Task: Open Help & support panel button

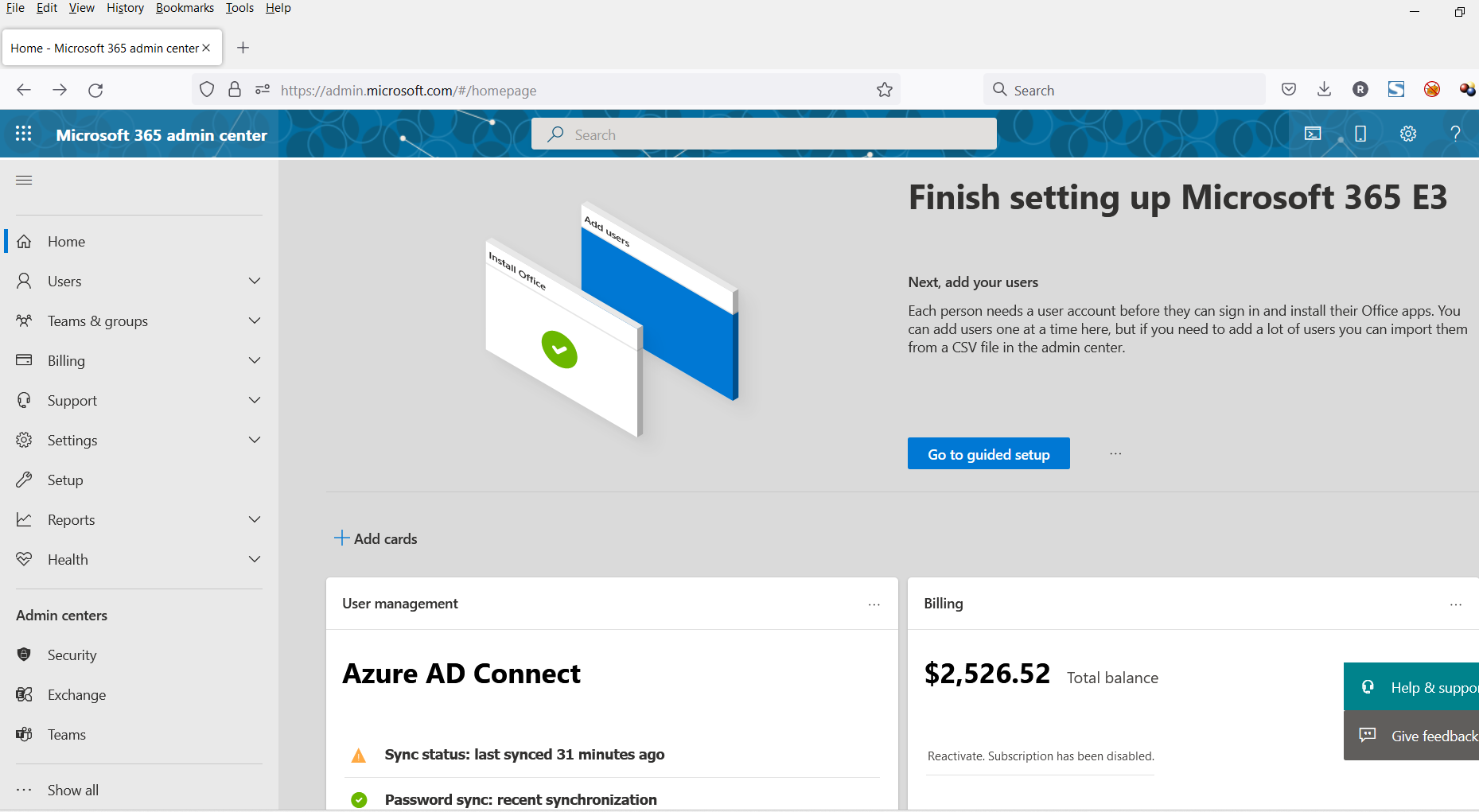Action: 1411,687
